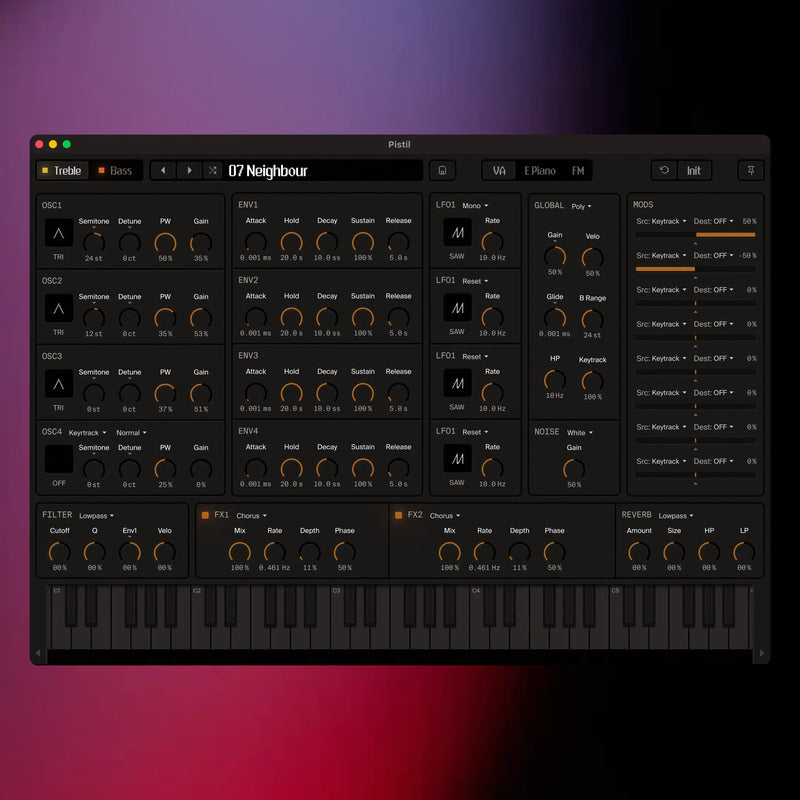Open the FX2 Chorus dropdown
800x800 pixels.
[x=444, y=516]
